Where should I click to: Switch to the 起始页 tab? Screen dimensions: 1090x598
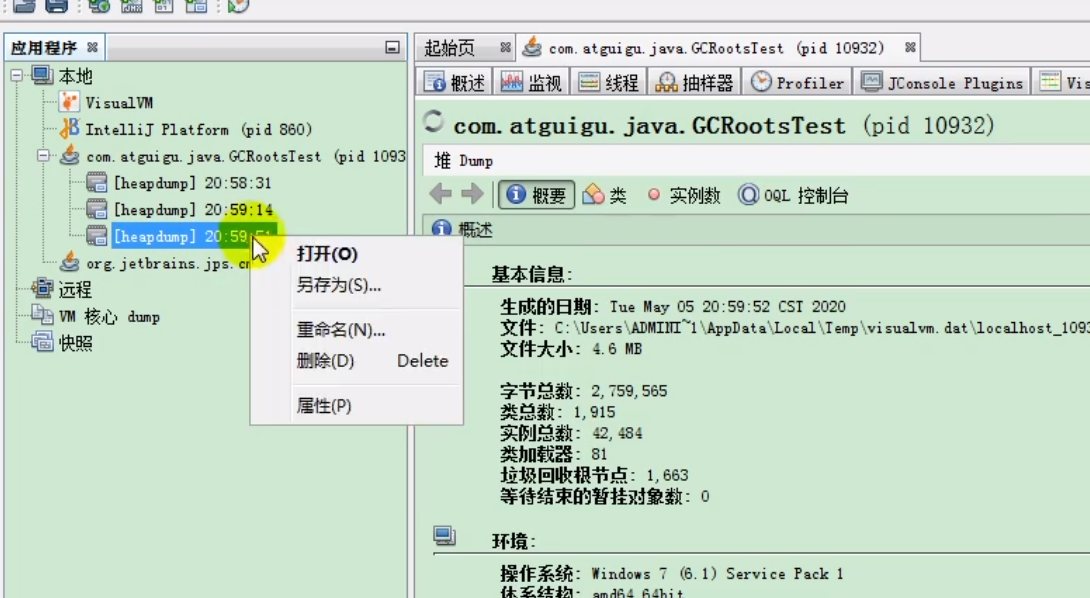click(x=450, y=48)
